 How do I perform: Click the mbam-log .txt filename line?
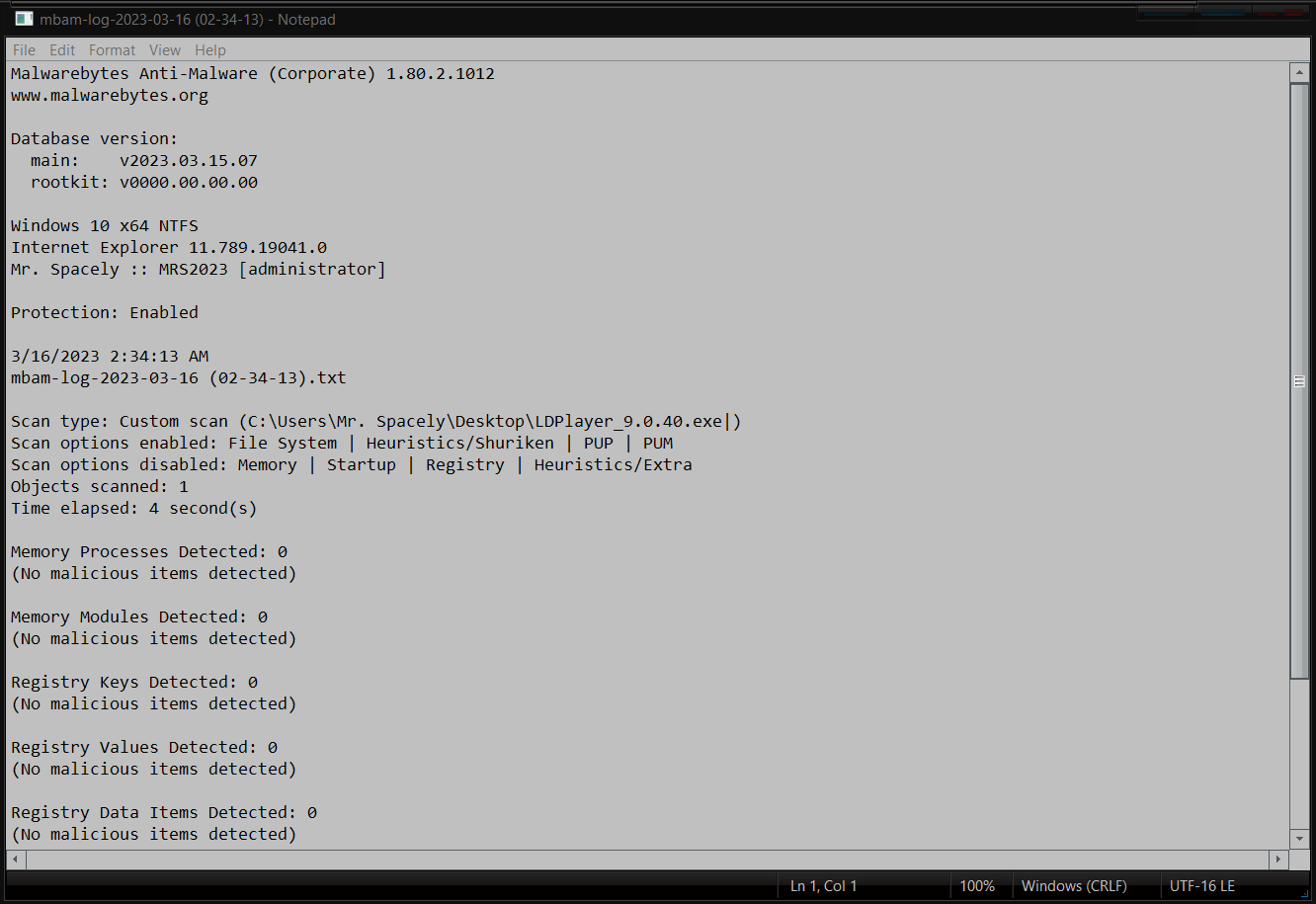[179, 378]
